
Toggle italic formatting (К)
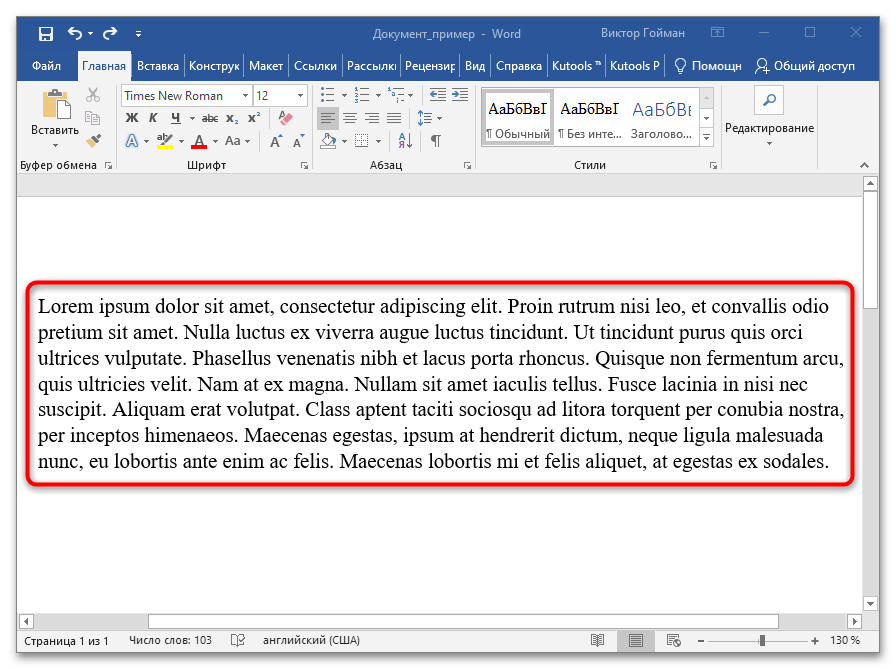coord(152,118)
